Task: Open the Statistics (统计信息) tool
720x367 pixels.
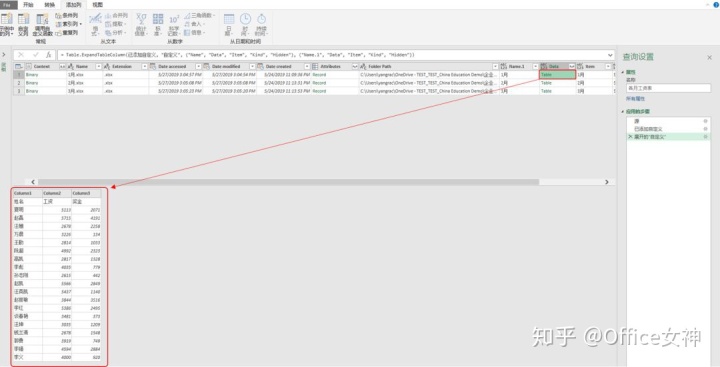Action: [x=141, y=24]
